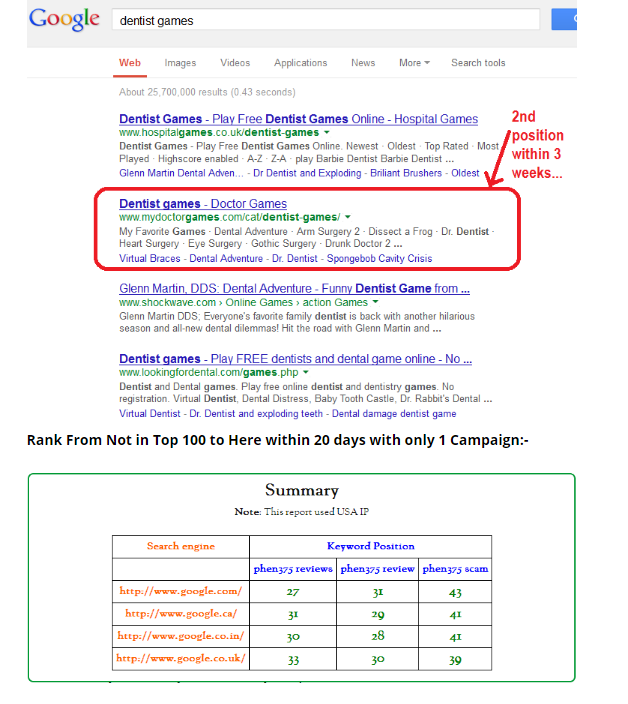Screen dimensions: 628x704
Task: Open the 'Oldest' sitelink under Hospital Games
Action: (x=465, y=173)
